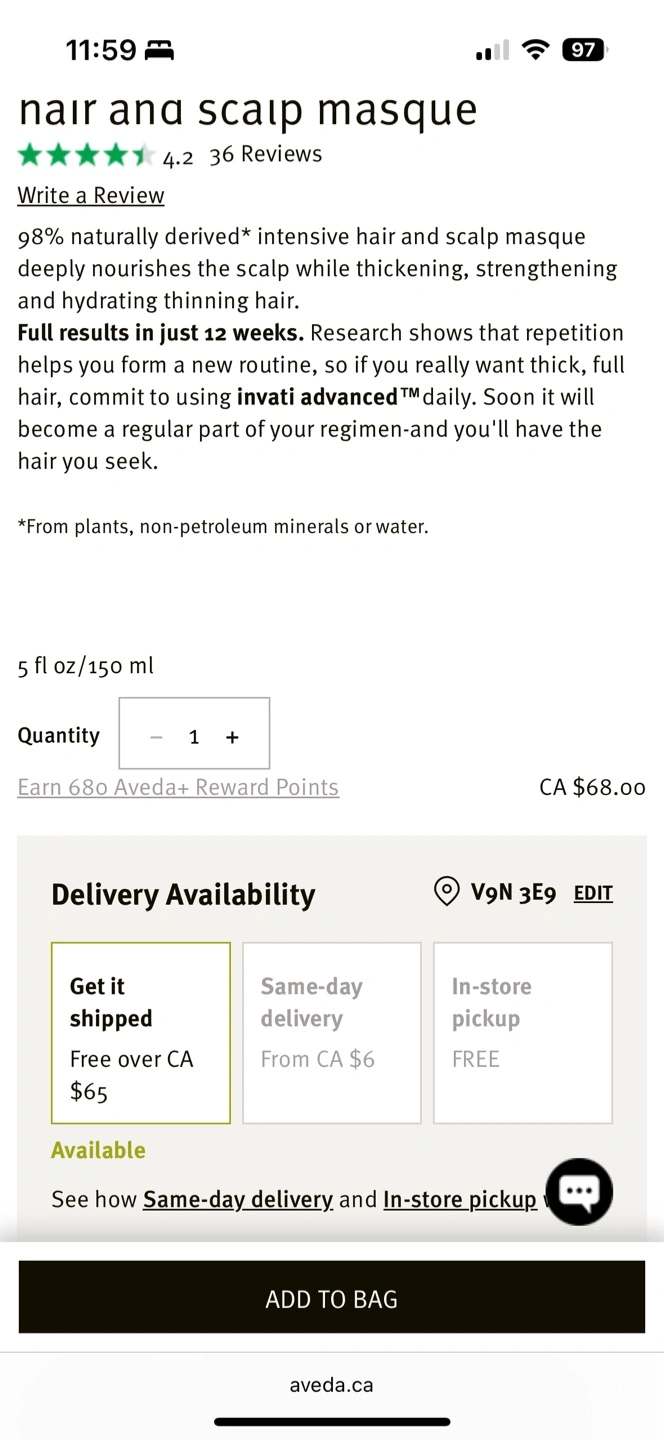Increase quantity with the plus button
The height and width of the screenshot is (1440, 664).
[x=232, y=737]
